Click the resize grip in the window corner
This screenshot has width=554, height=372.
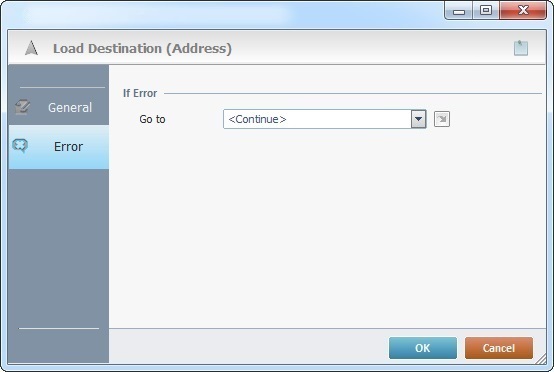point(541,360)
